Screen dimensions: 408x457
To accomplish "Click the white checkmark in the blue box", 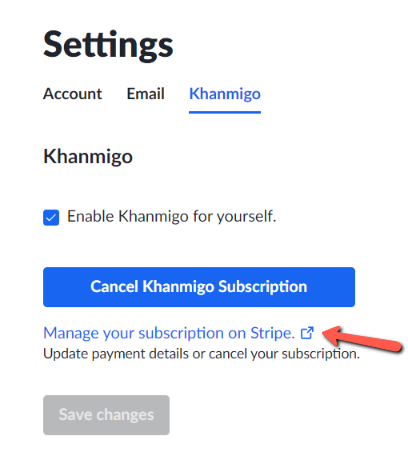I will (51, 218).
